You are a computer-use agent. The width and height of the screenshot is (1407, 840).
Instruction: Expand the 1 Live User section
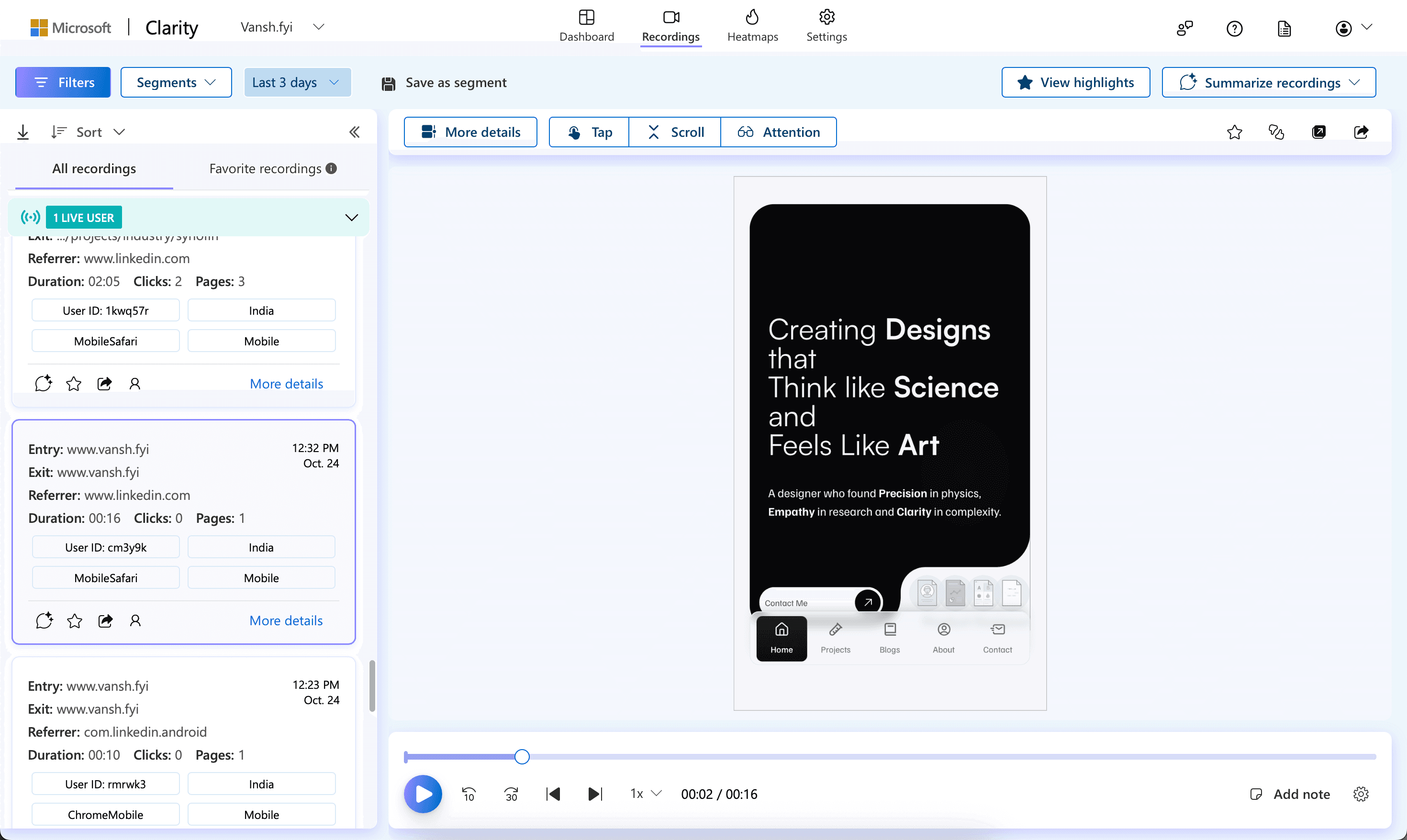pos(351,217)
